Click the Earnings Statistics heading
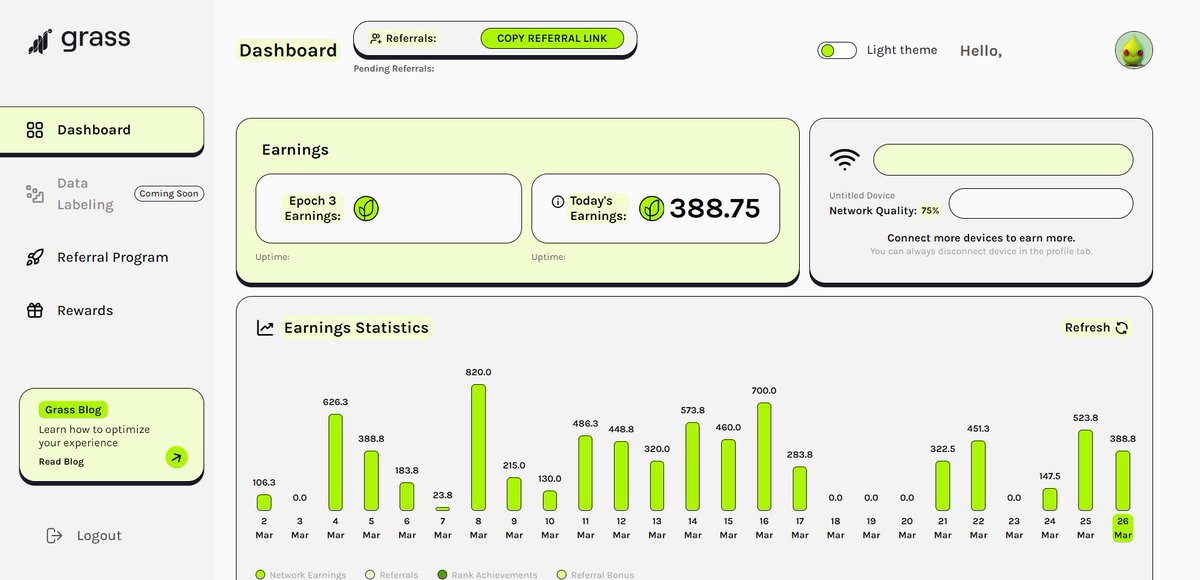This screenshot has height=580, width=1200. pos(356,328)
